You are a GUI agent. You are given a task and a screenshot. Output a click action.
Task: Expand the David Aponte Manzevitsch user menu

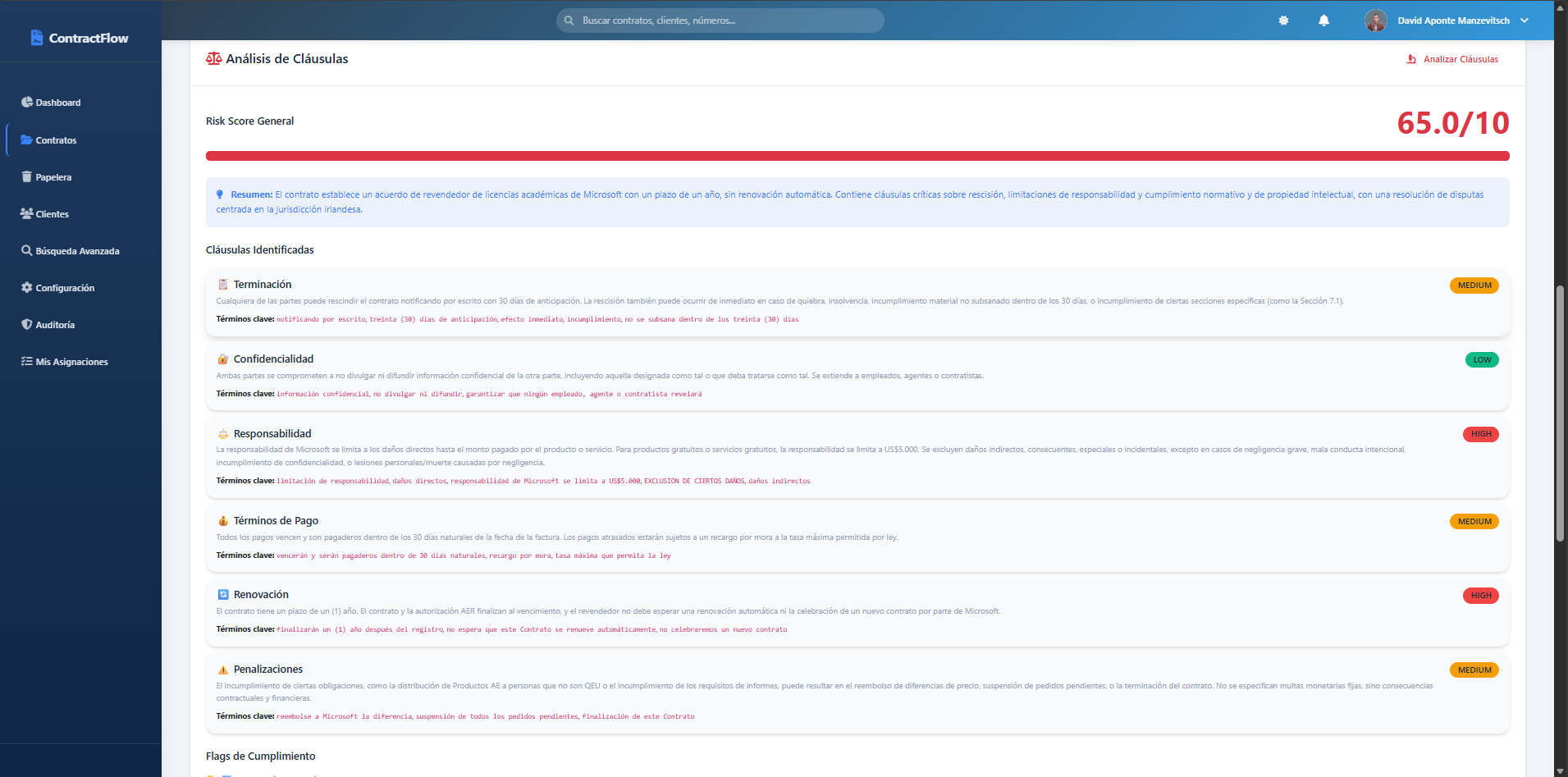pyautogui.click(x=1447, y=21)
